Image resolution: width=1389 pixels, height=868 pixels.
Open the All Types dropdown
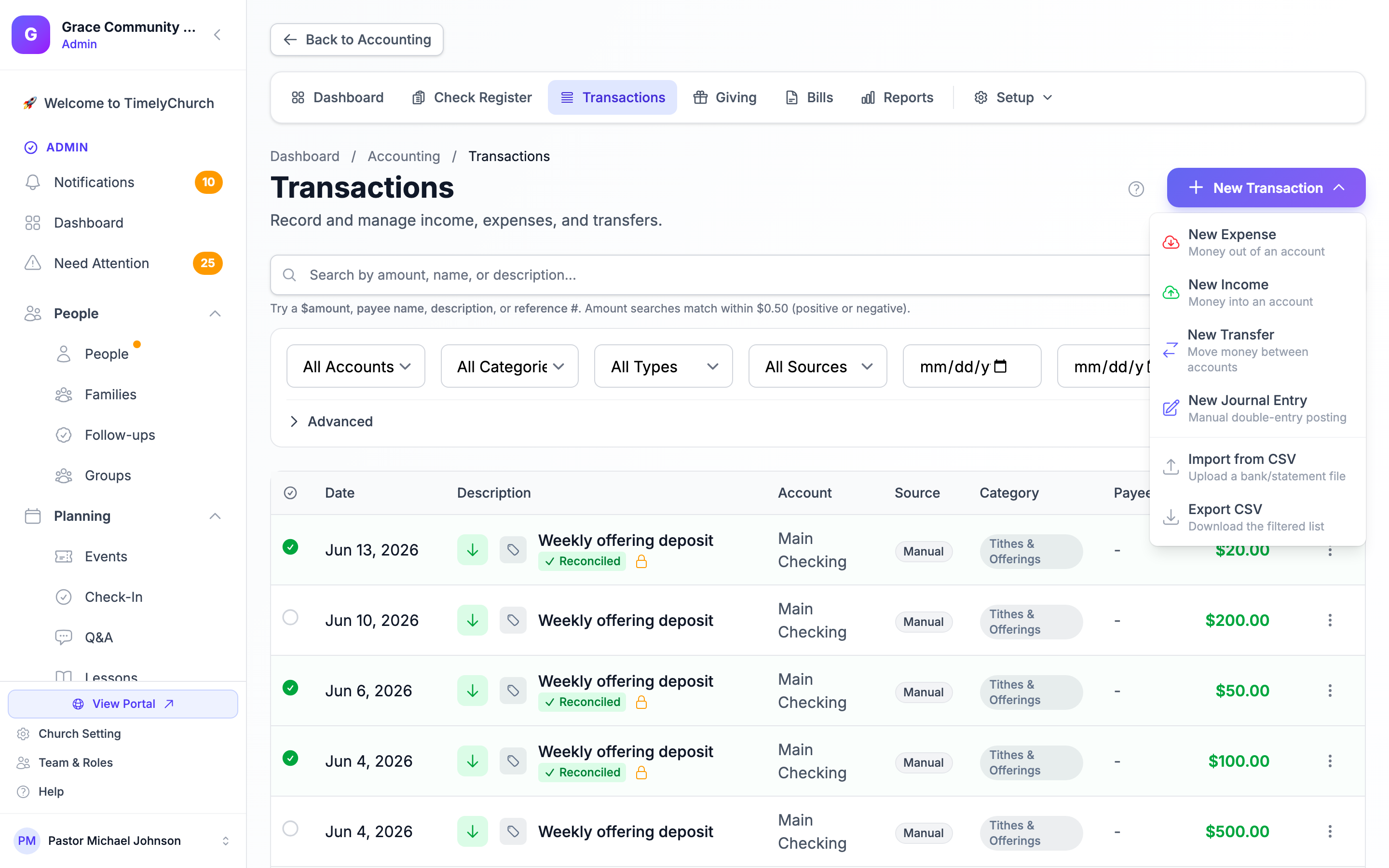click(664, 366)
